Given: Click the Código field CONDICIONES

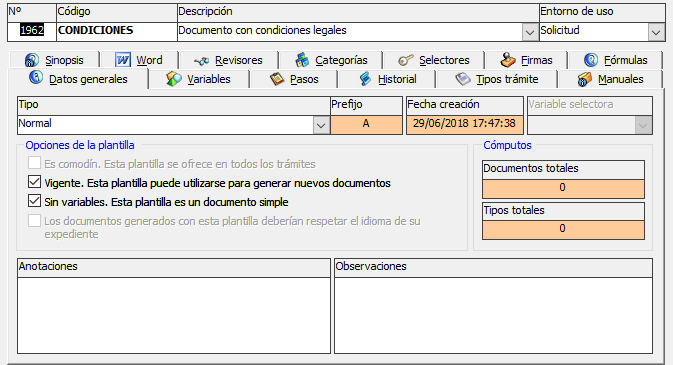Looking at the screenshot, I should [x=117, y=31].
